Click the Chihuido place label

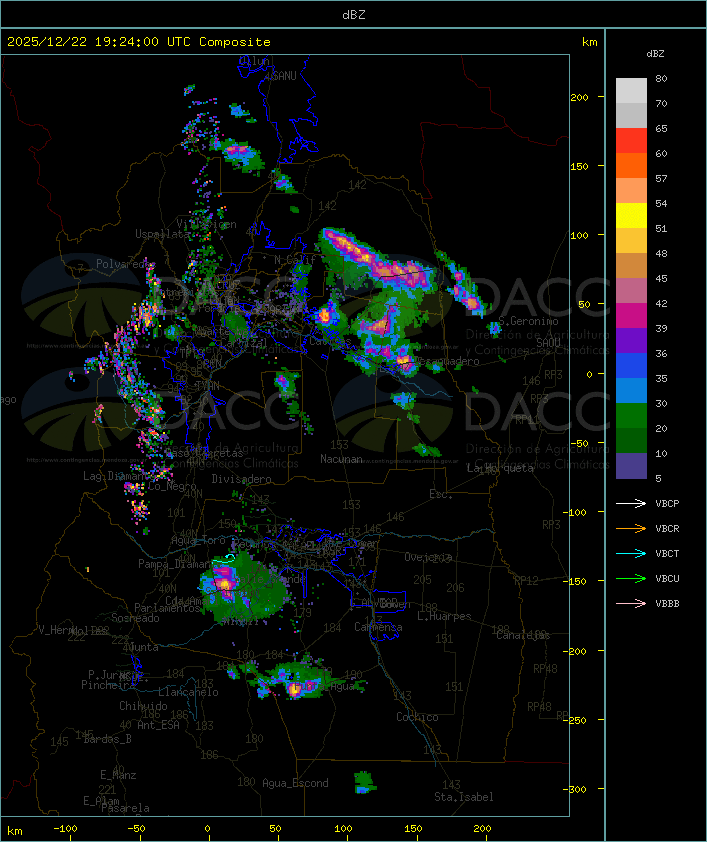(143, 706)
